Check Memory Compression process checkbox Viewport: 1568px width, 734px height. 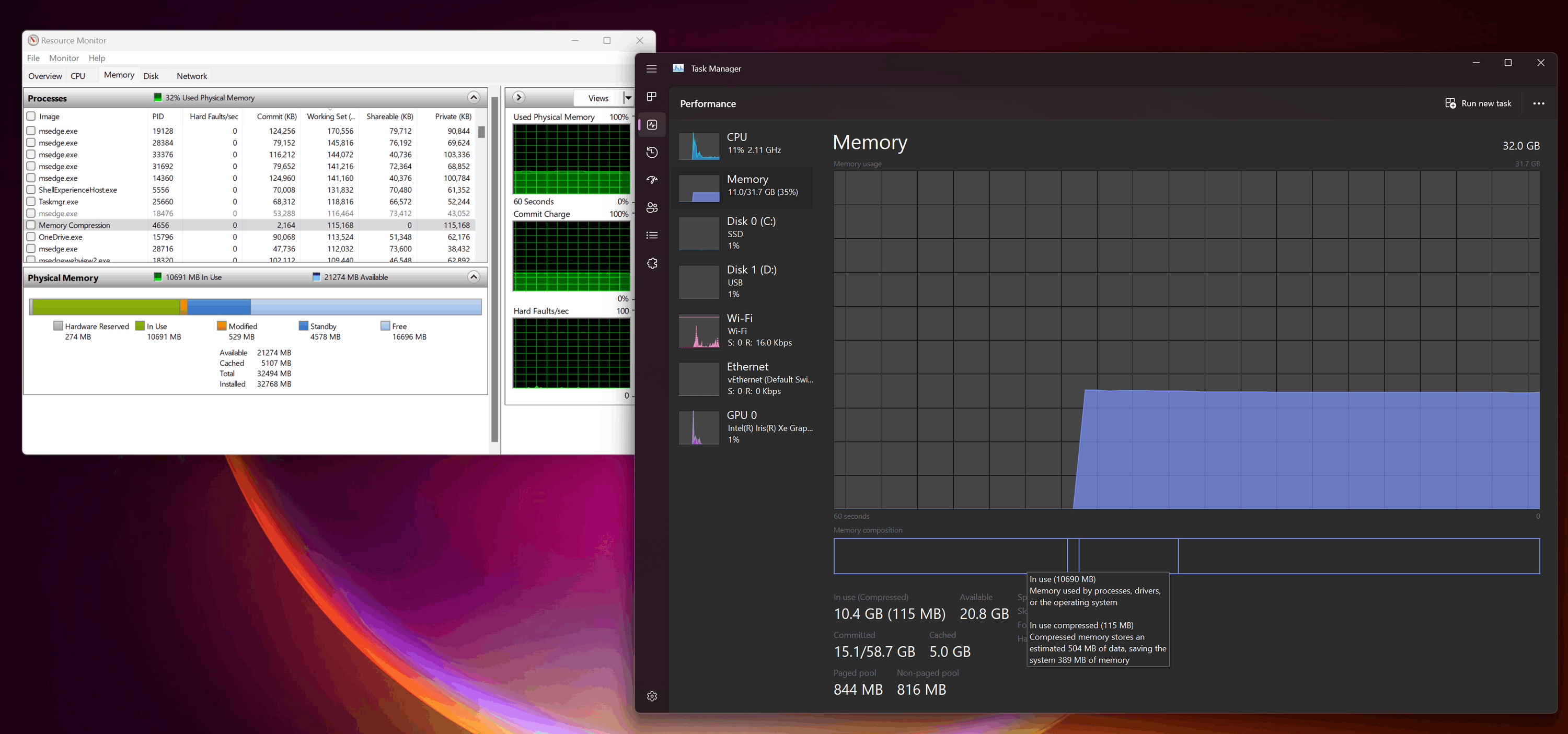[31, 225]
